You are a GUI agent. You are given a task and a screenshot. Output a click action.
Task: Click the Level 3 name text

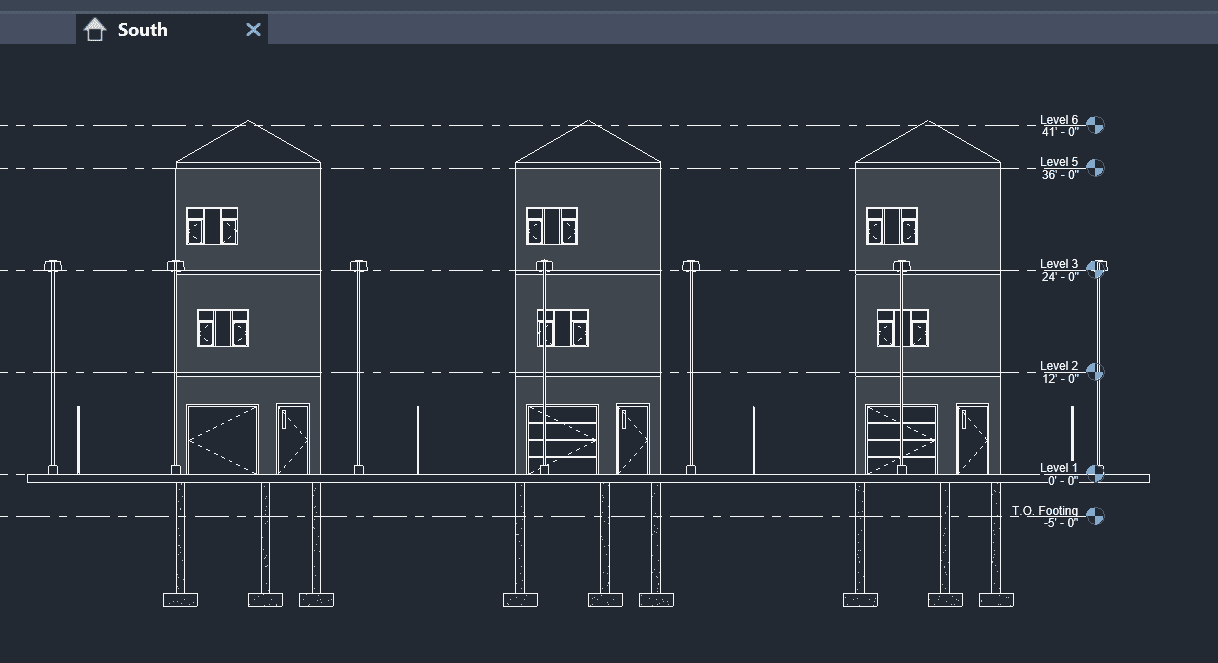click(1059, 264)
